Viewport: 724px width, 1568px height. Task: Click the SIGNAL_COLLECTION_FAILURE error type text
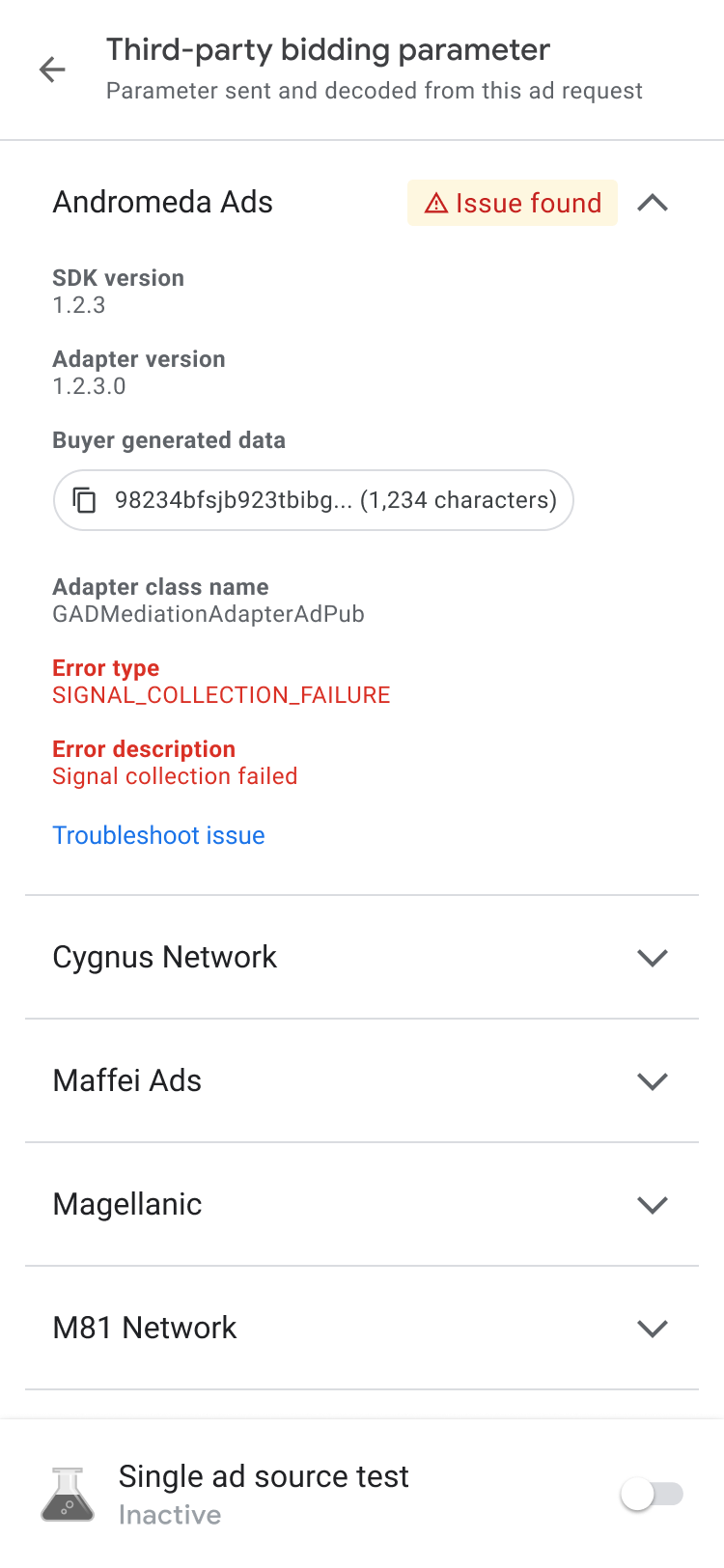tap(221, 695)
